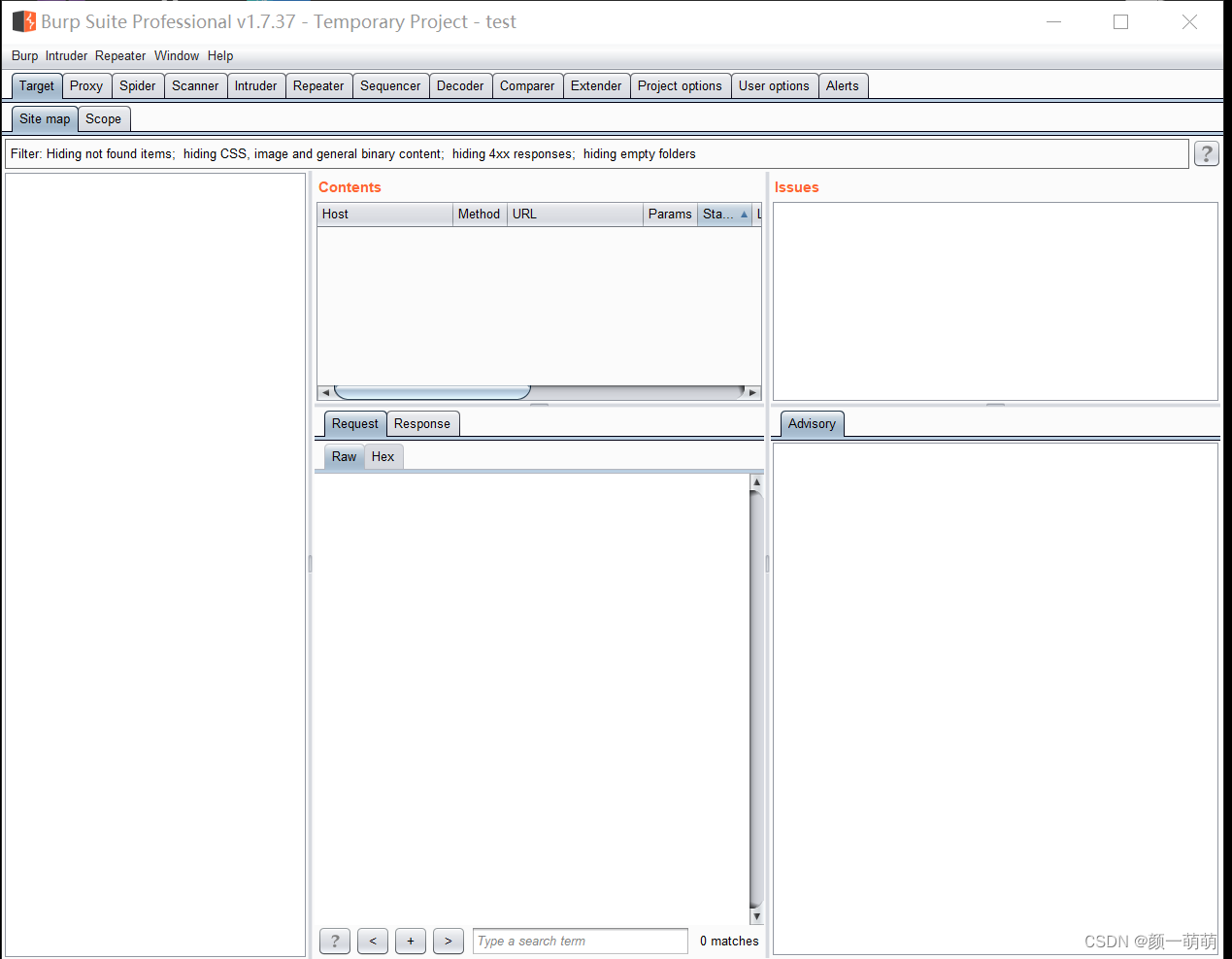Screen dimensions: 1232x959
Task: Go to next search match button
Action: point(449,941)
